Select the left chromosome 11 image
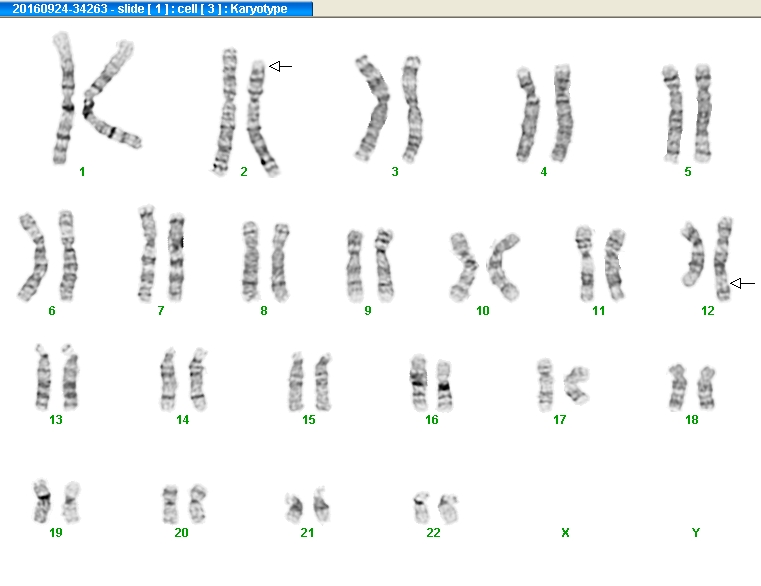761x586 pixels. tap(586, 263)
